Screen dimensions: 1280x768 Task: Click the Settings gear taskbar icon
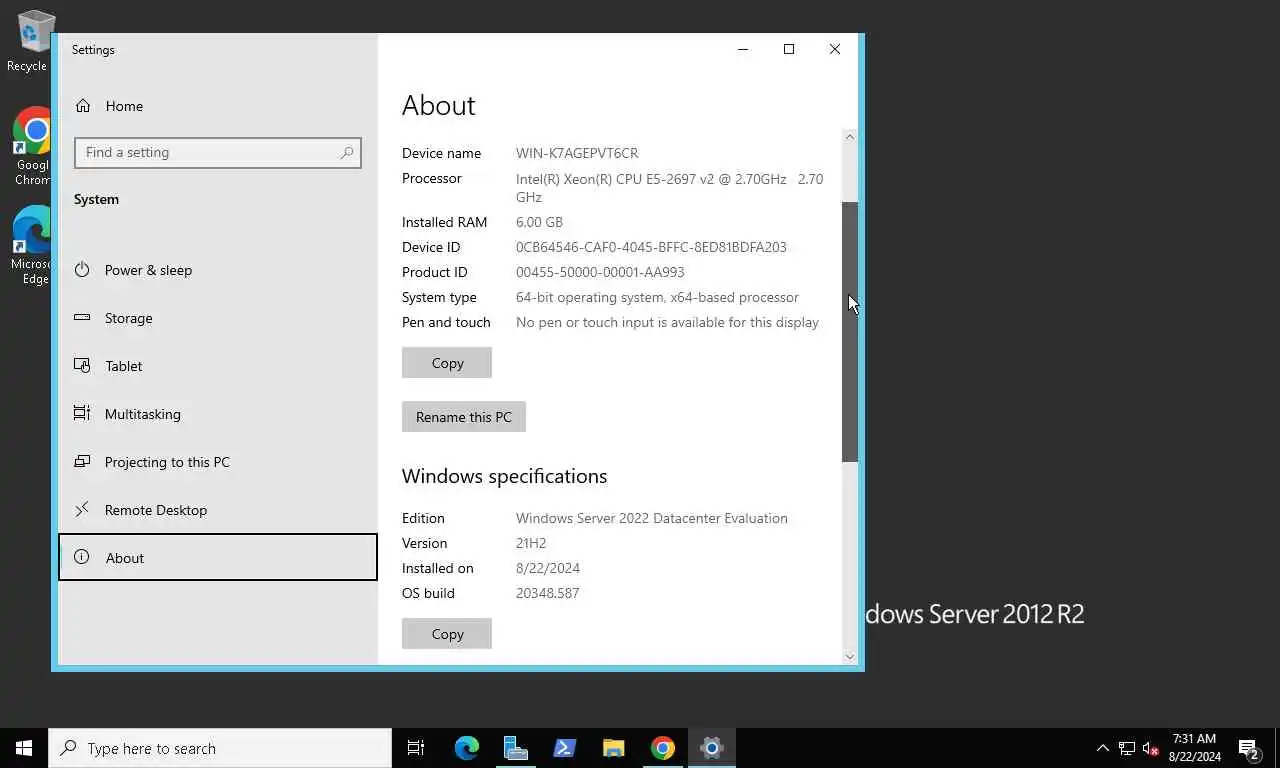(x=711, y=748)
